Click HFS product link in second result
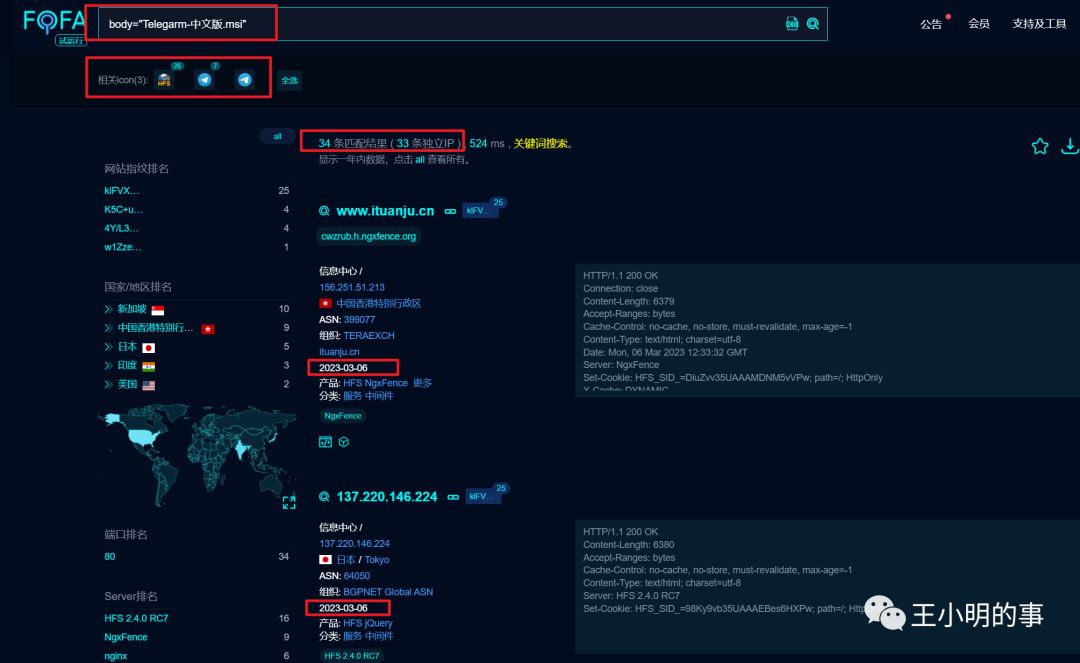The height and width of the screenshot is (663, 1080). coord(353,623)
